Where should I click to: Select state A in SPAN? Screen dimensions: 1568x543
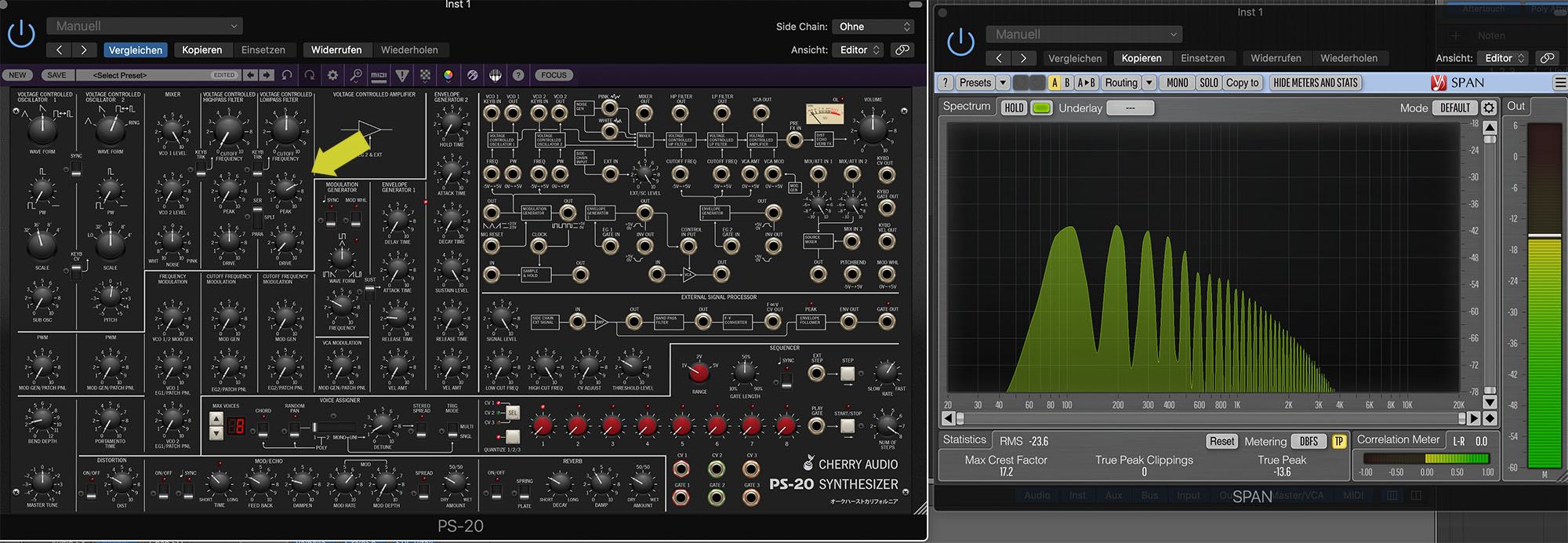coord(1054,82)
